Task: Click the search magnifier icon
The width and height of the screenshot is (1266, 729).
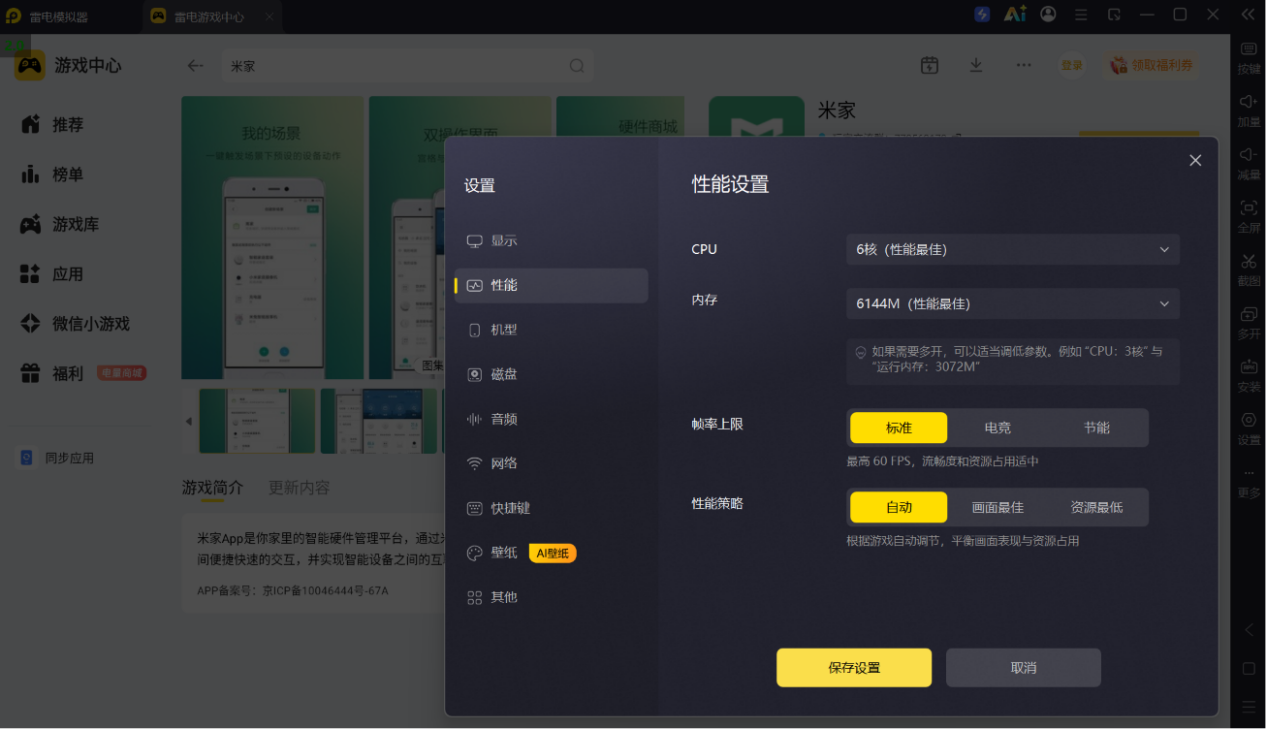Action: point(577,66)
